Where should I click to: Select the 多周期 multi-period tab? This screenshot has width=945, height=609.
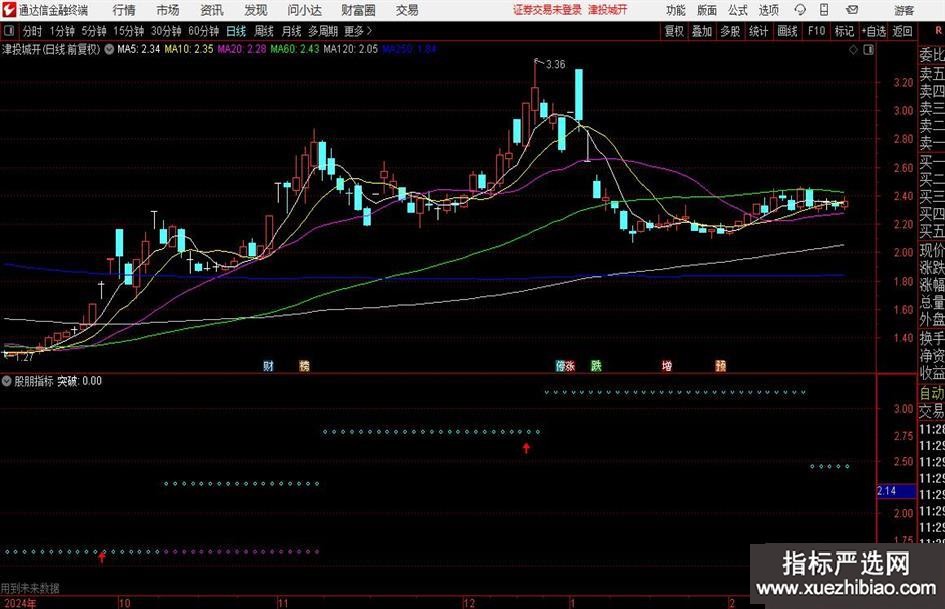[323, 31]
